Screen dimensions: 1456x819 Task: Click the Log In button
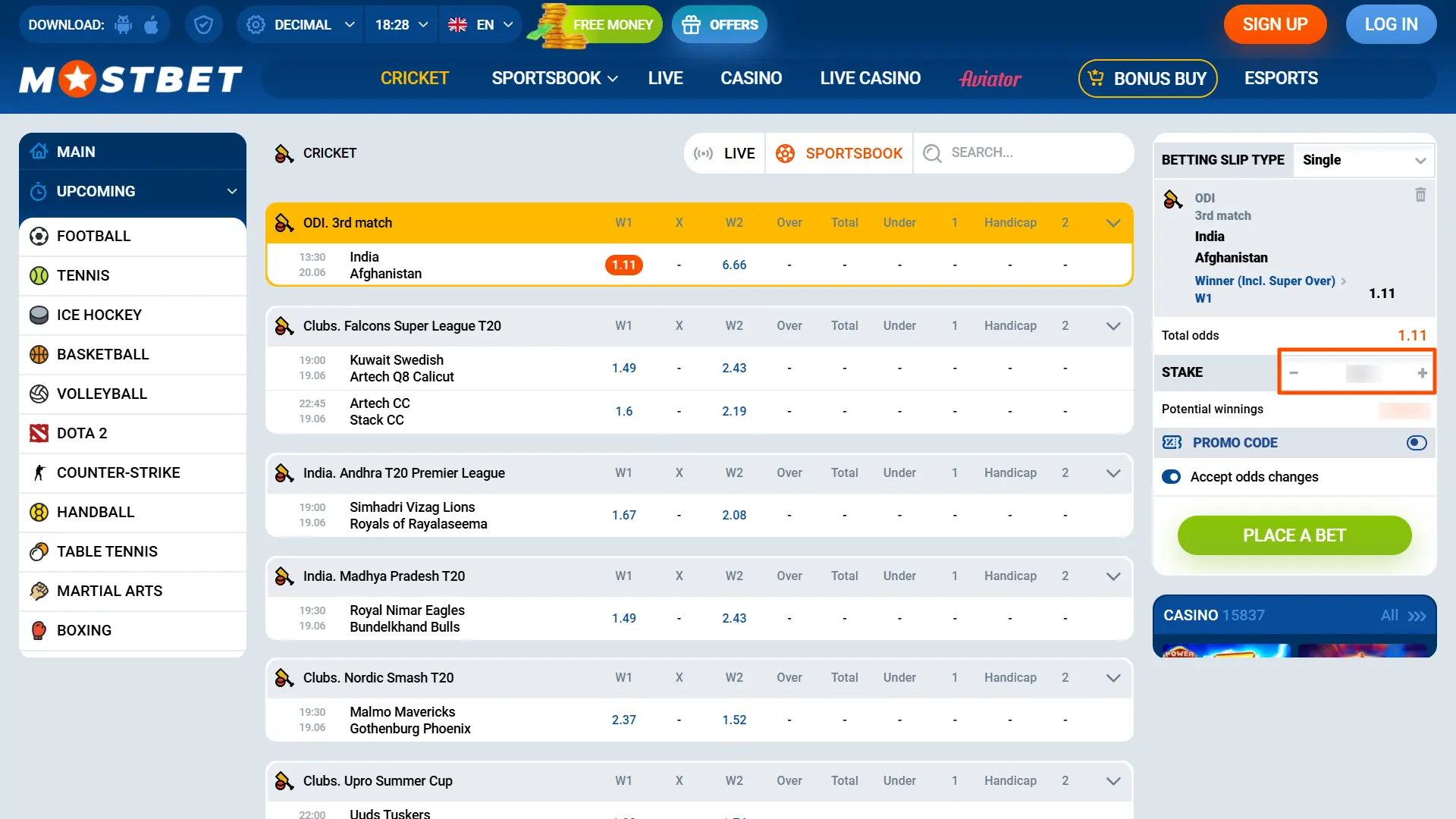pos(1391,25)
